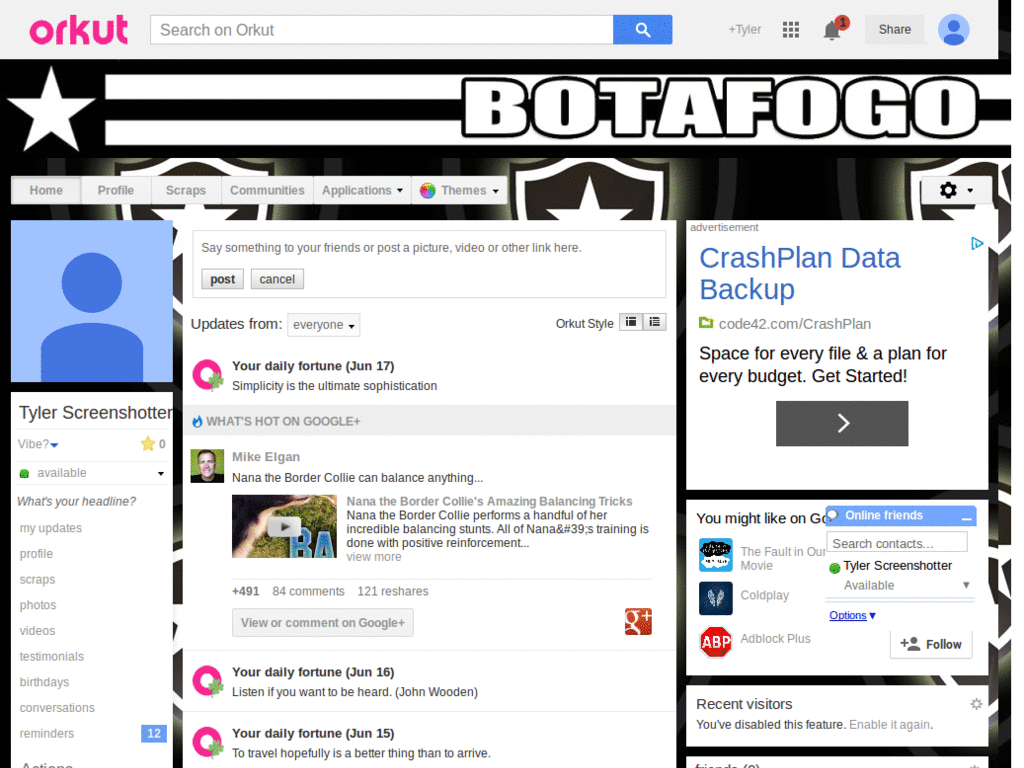Image resolution: width=1024 pixels, height=768 pixels.
Task: Click the Recent visitors settings gear
Action: 976,704
